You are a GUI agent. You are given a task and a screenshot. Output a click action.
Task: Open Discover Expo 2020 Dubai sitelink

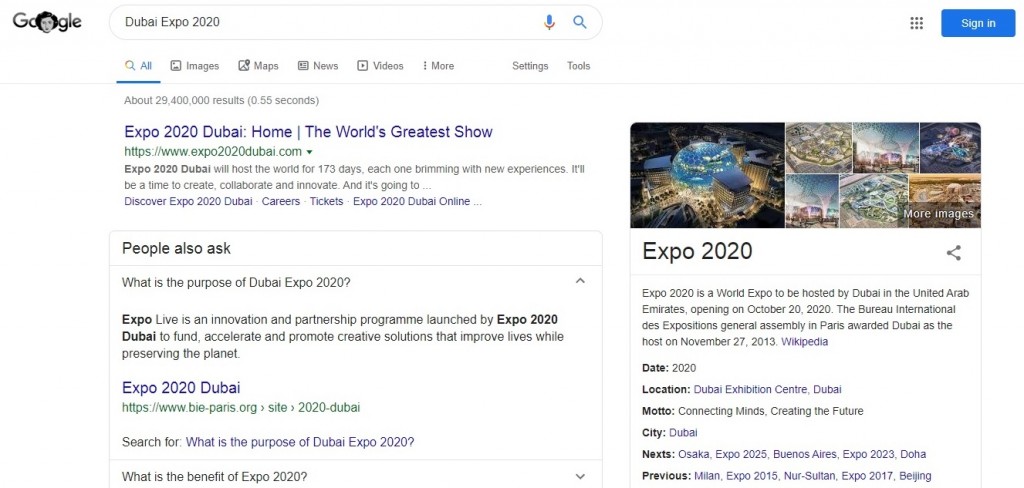click(x=188, y=201)
